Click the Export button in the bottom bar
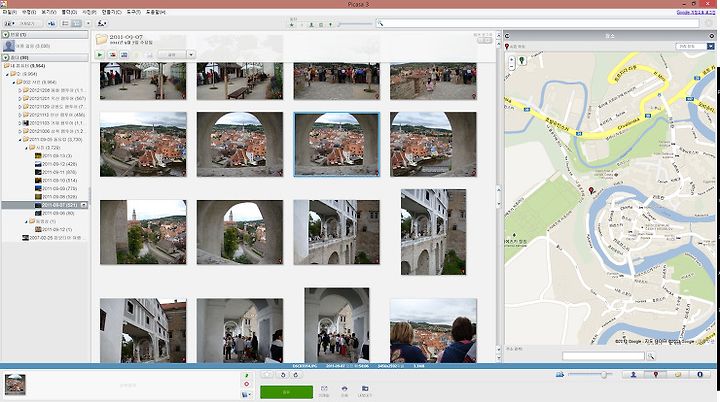This screenshot has height=402, width=720. point(365,391)
